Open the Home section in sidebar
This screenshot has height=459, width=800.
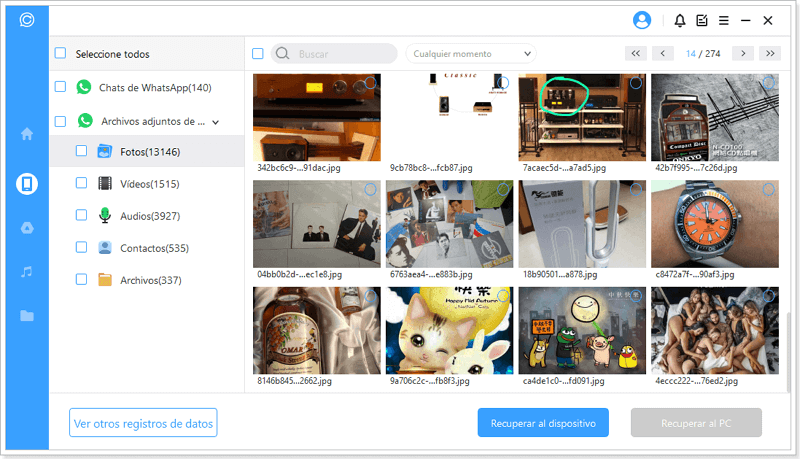pyautogui.click(x=27, y=133)
